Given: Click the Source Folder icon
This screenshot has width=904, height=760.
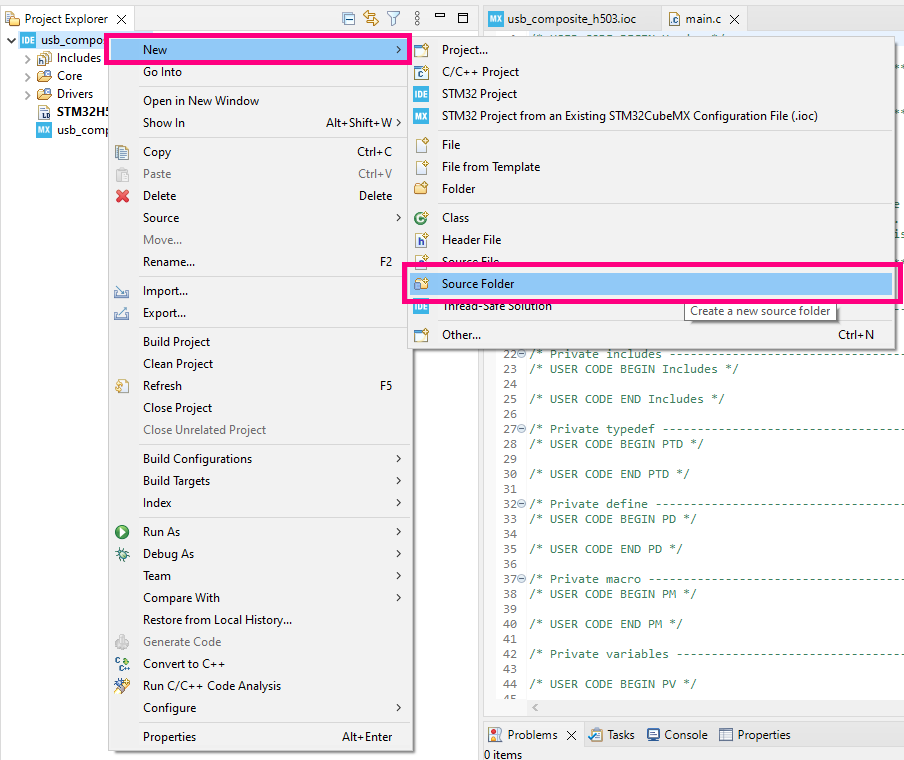Looking at the screenshot, I should 421,284.
